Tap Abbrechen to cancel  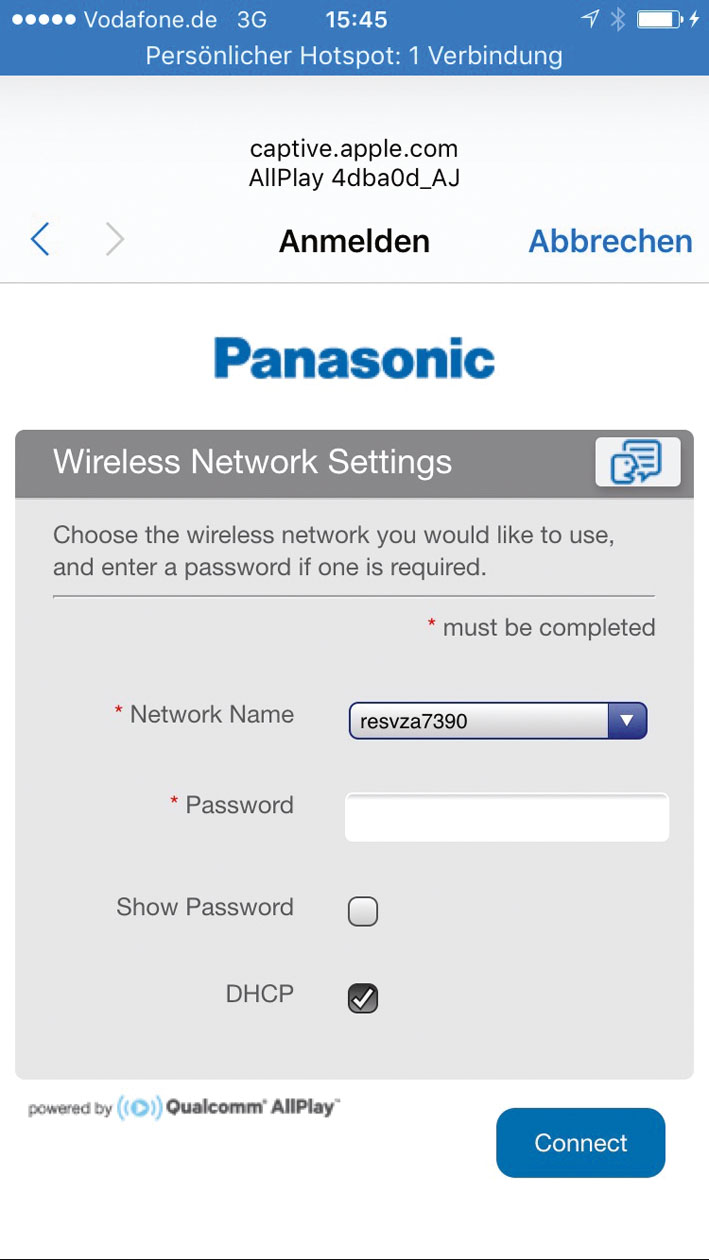tap(610, 241)
